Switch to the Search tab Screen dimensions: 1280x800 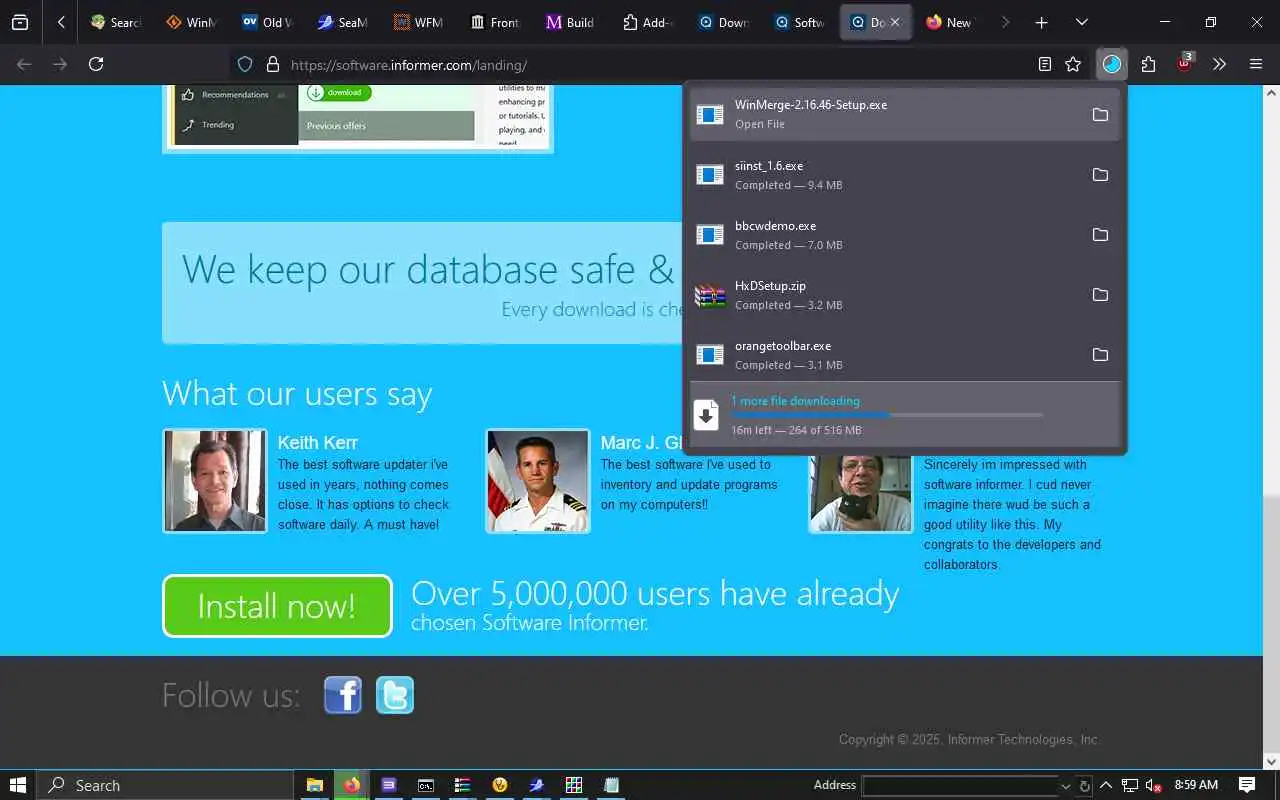[x=115, y=22]
